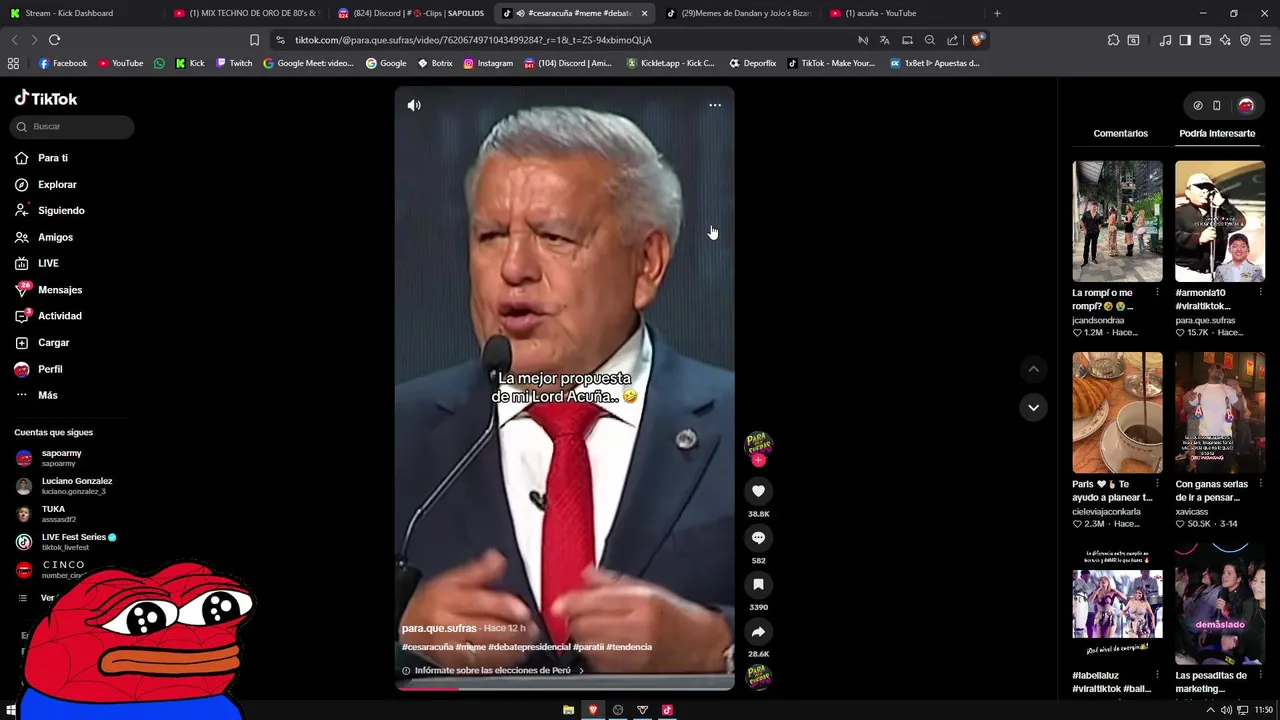Viewport: 1280px width, 720px height.
Task: Open the TikTok coins icon in top pill
Action: pyautogui.click(x=1198, y=105)
